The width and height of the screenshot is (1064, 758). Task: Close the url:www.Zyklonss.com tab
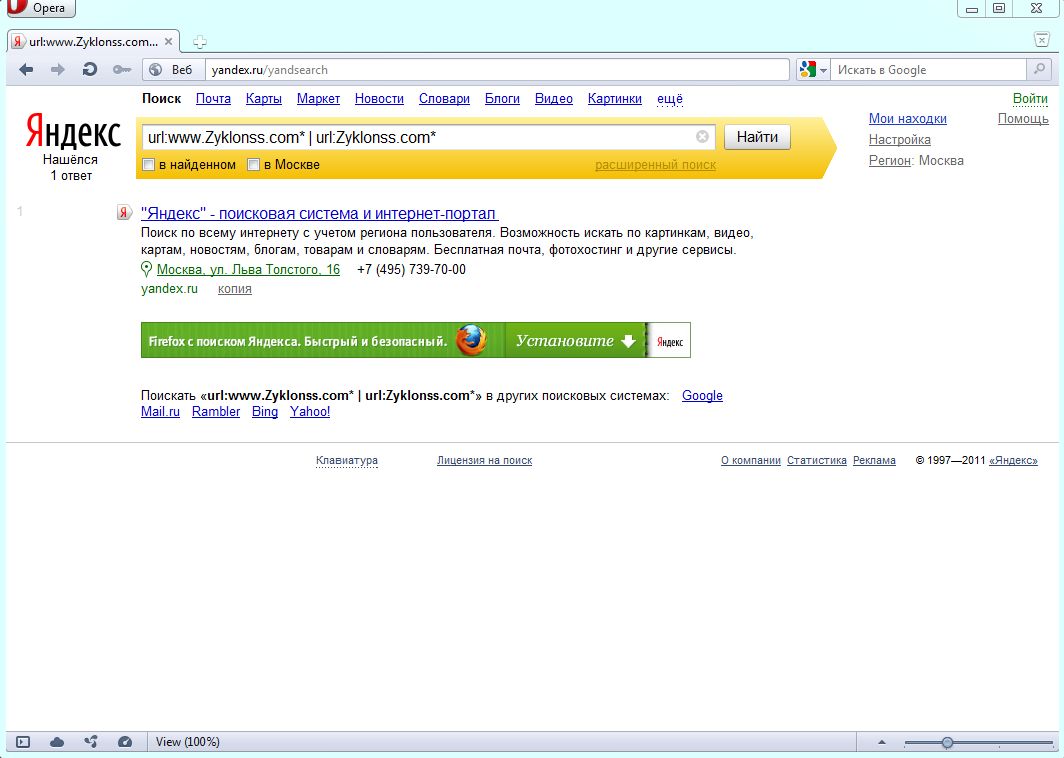168,41
